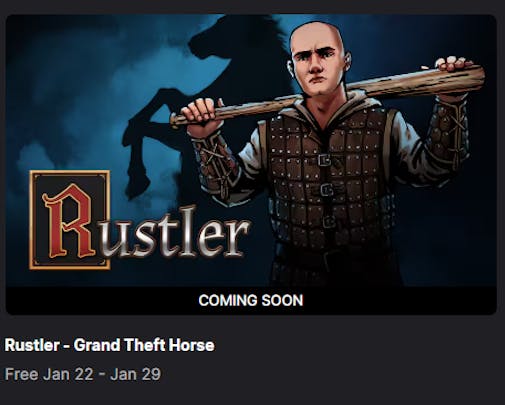Click the COMING SOON banner

pyautogui.click(x=251, y=300)
